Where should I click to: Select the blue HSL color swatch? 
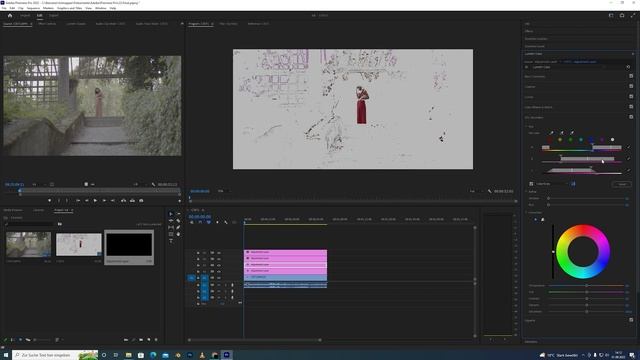point(591,140)
